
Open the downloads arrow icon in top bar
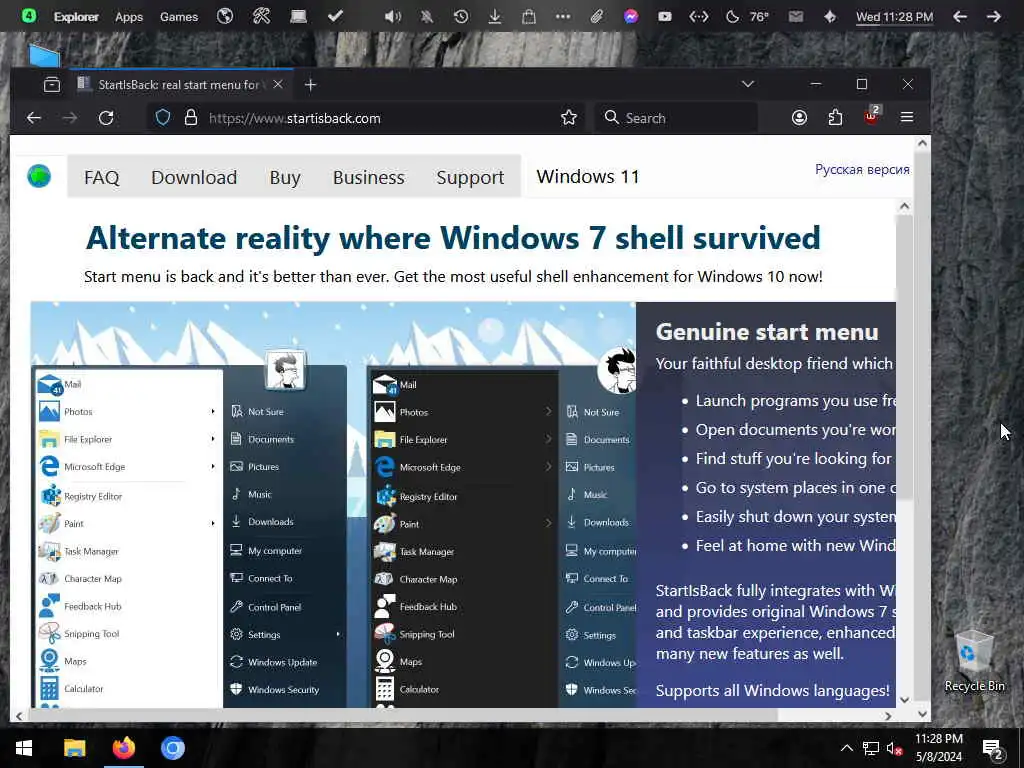[x=495, y=16]
